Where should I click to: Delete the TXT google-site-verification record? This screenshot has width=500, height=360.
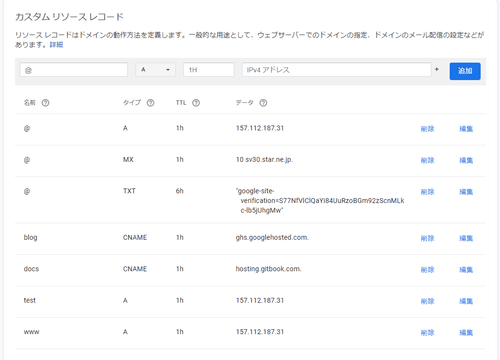pos(427,192)
